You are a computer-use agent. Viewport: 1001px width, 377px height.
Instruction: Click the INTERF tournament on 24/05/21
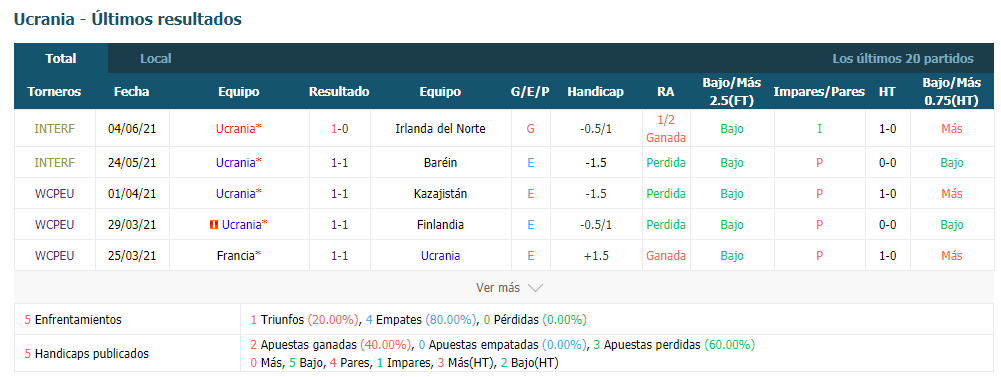coord(54,163)
